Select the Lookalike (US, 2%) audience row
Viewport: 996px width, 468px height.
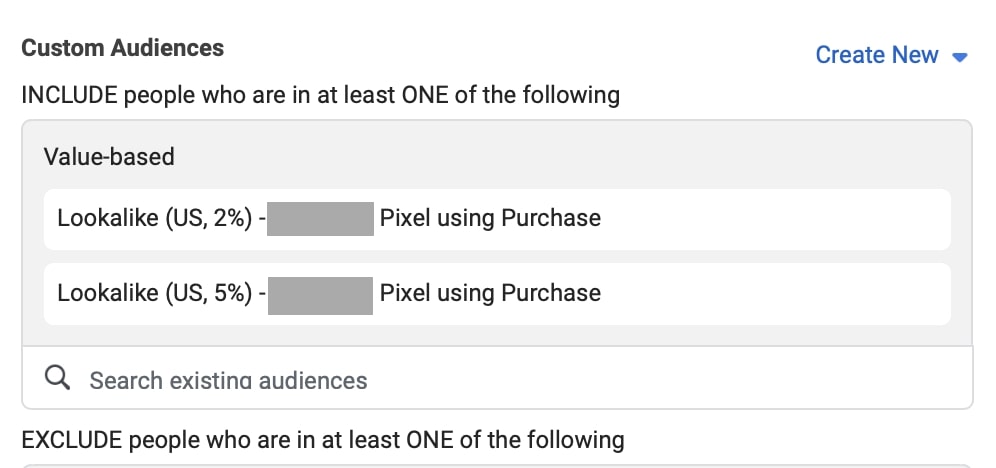497,219
